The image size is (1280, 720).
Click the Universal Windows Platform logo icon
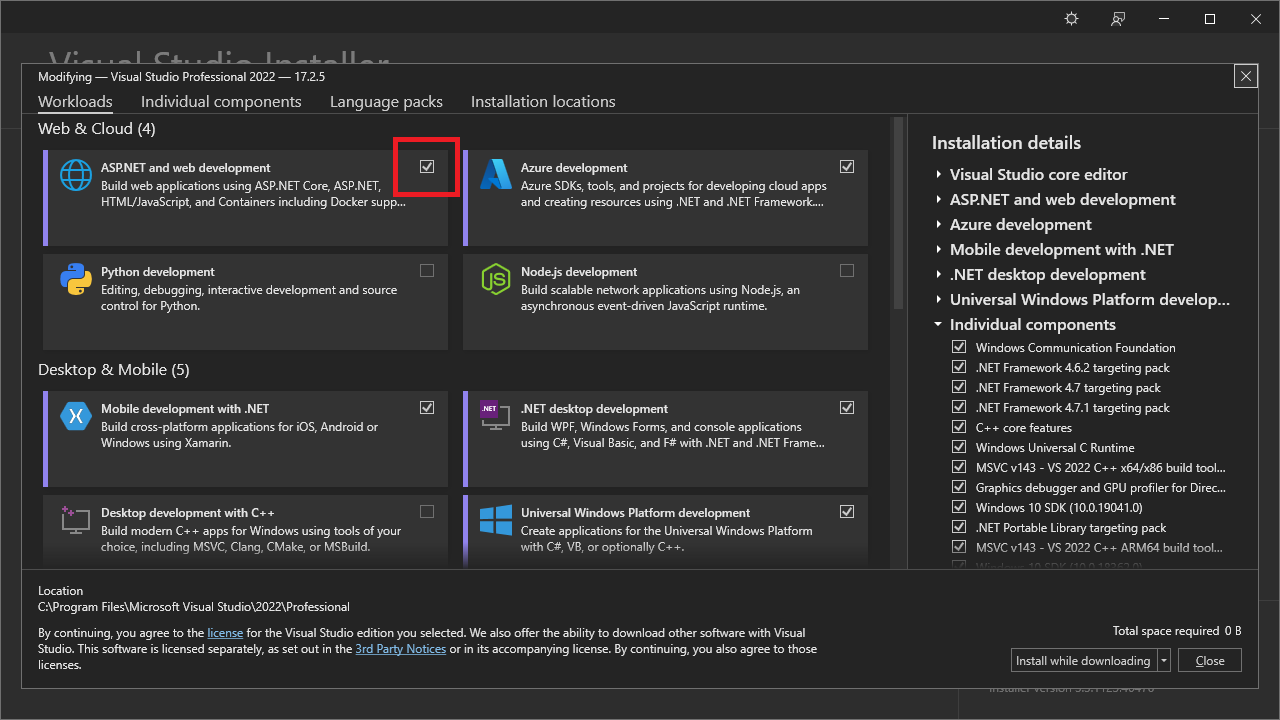pos(496,520)
